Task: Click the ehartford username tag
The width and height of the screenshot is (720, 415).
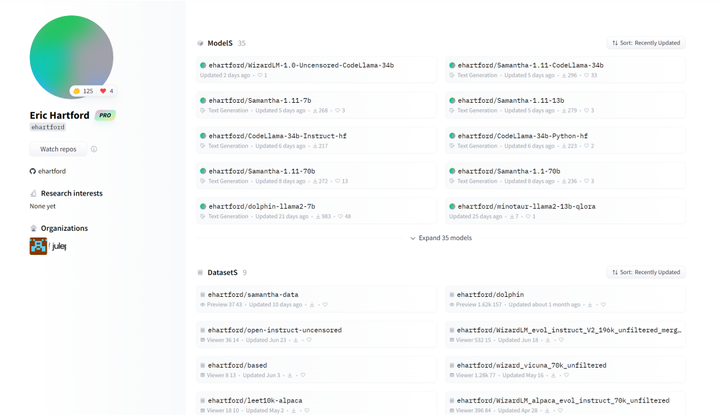Action: click(48, 127)
